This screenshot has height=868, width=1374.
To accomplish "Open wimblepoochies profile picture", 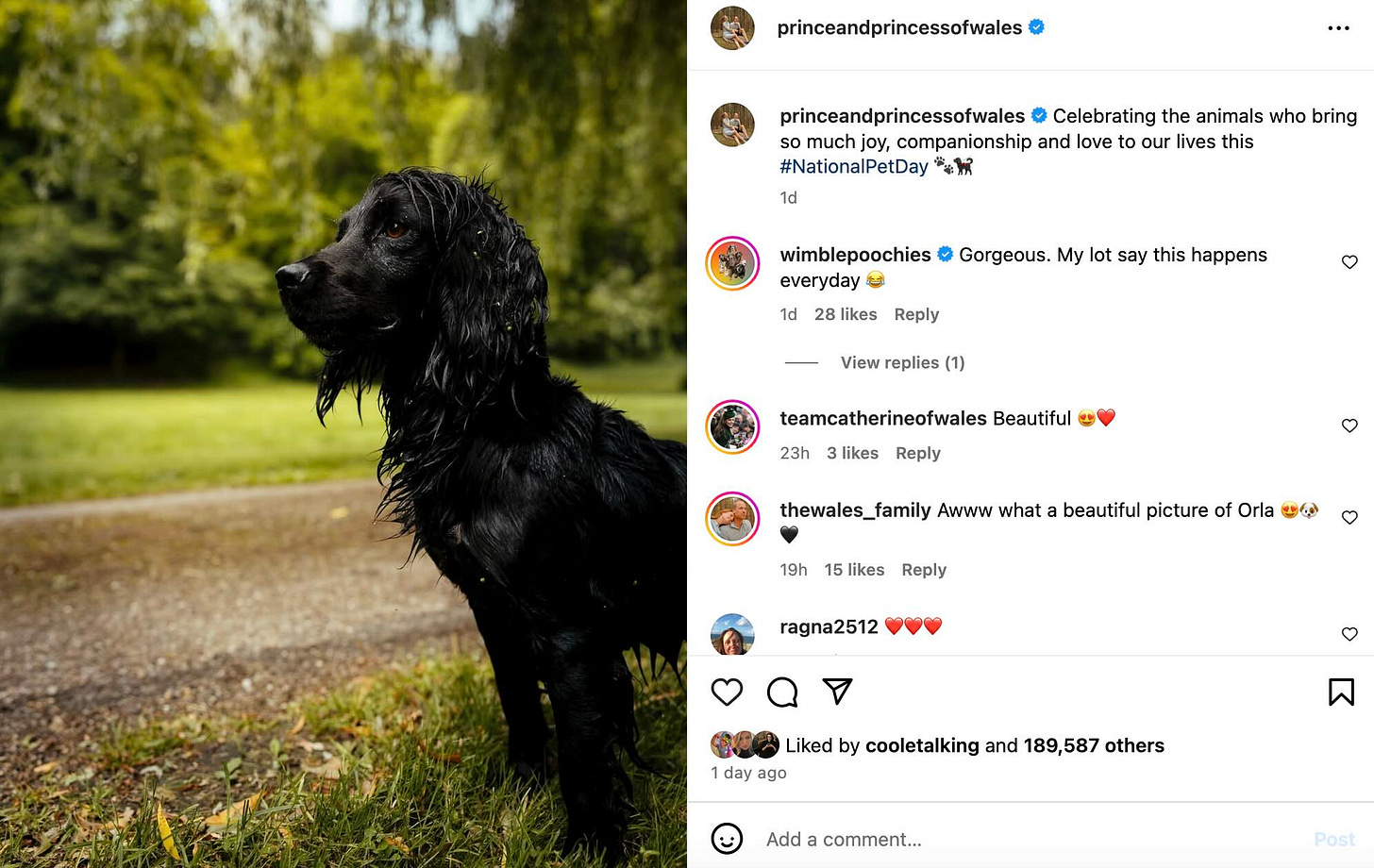I will (x=732, y=263).
